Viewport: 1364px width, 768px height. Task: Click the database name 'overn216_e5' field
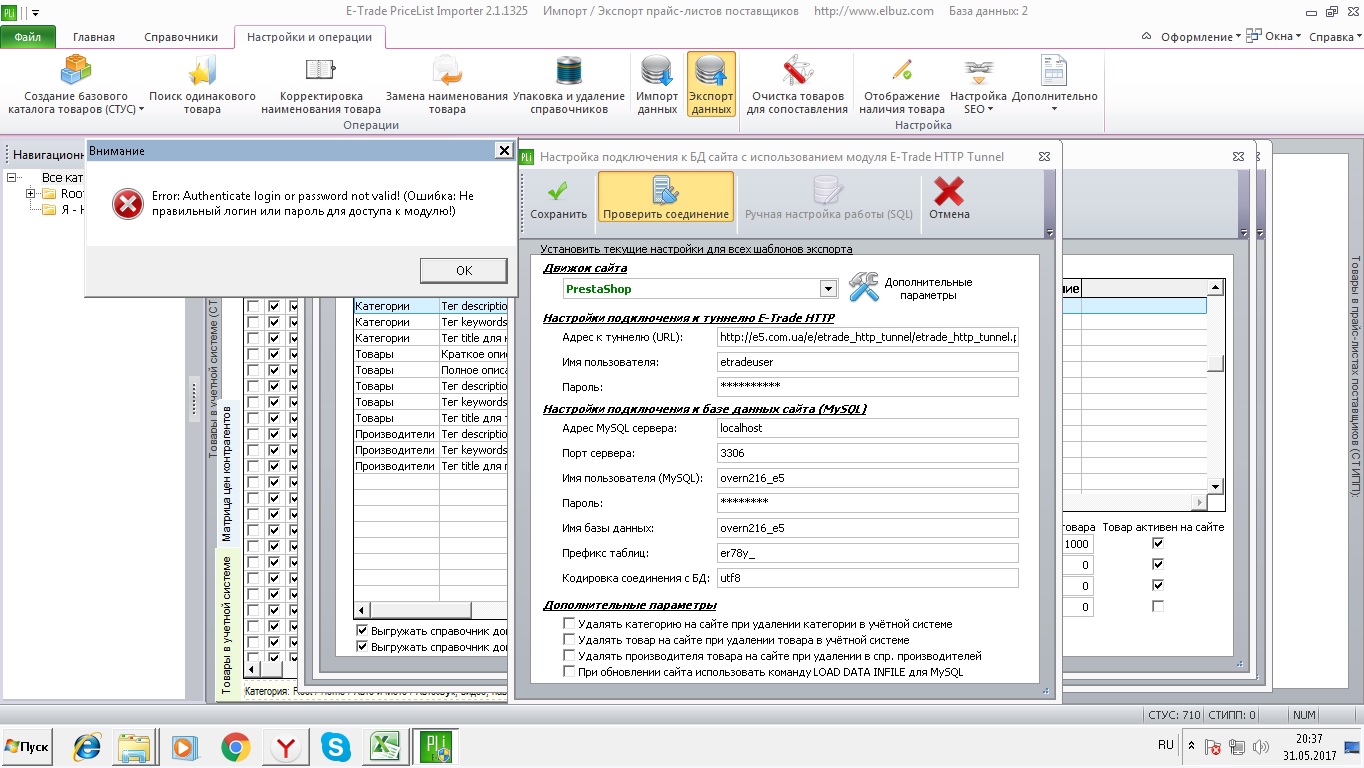(x=868, y=528)
